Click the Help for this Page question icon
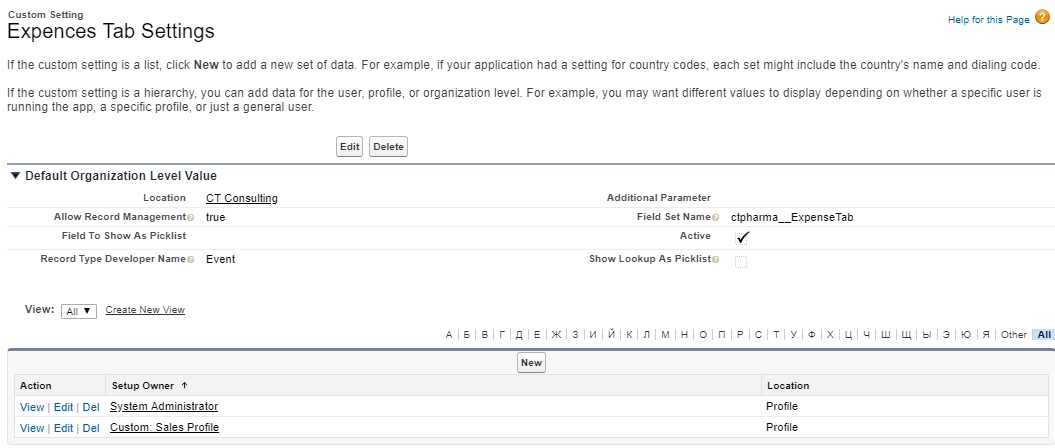This screenshot has height=448, width=1055. click(x=1042, y=17)
